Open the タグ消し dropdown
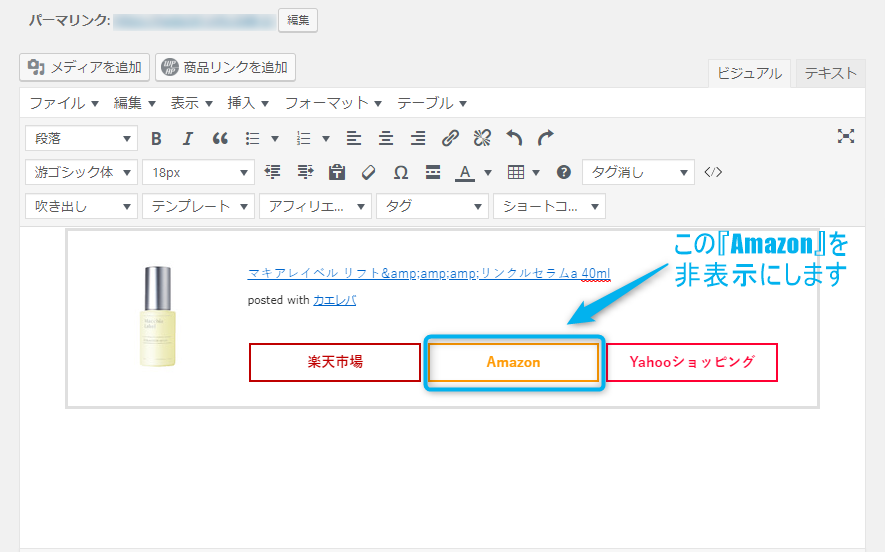The image size is (885, 552). click(x=638, y=172)
